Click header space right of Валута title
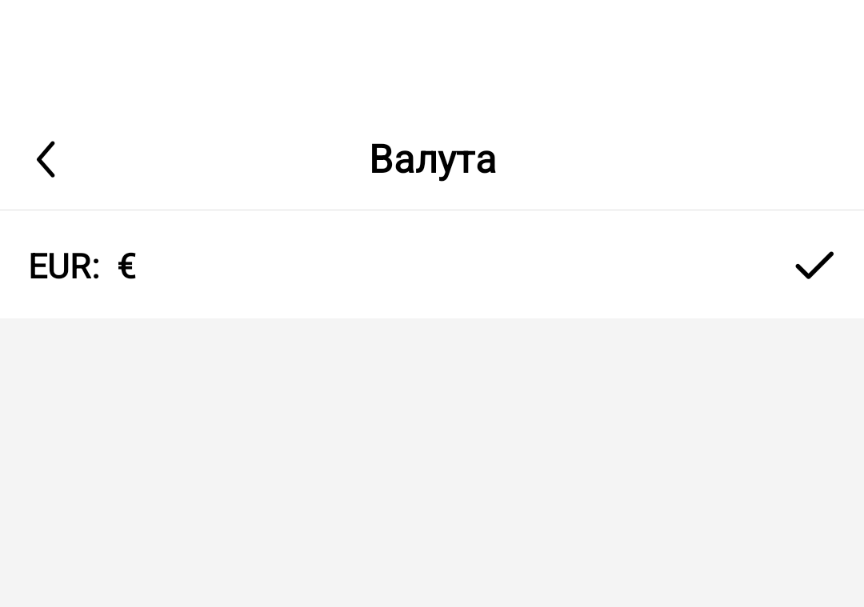Viewport: 864px width, 607px height. [680, 159]
